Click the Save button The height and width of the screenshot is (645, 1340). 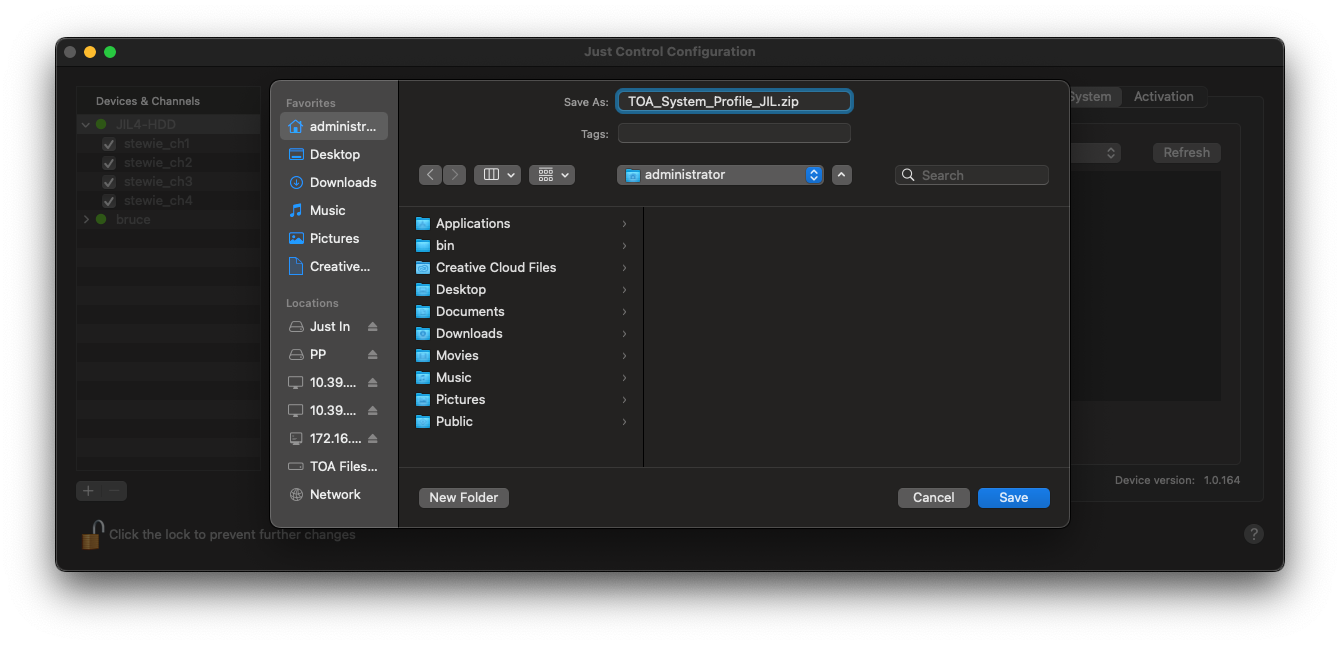point(1013,497)
